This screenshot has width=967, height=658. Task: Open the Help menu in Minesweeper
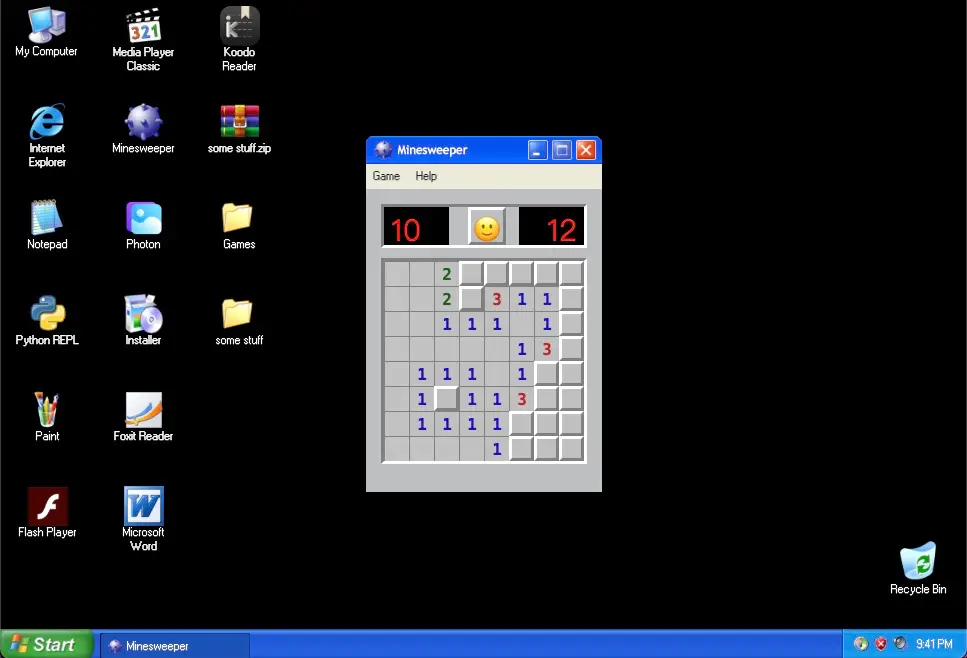pyautogui.click(x=426, y=176)
